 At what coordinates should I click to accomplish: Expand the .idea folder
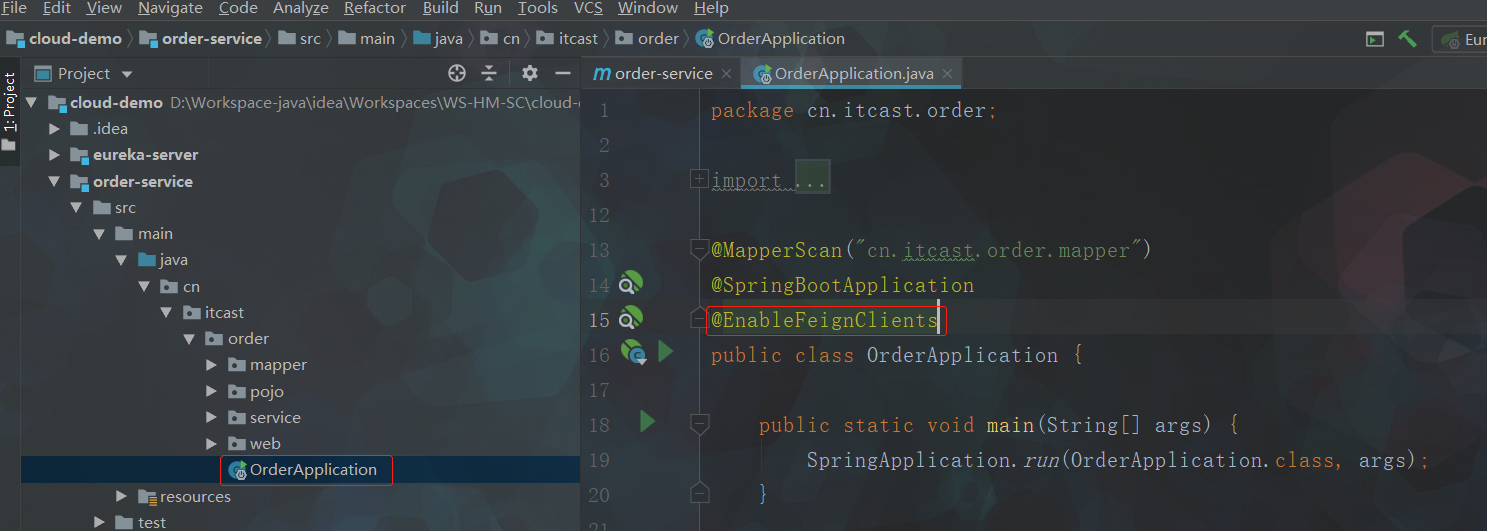point(54,128)
